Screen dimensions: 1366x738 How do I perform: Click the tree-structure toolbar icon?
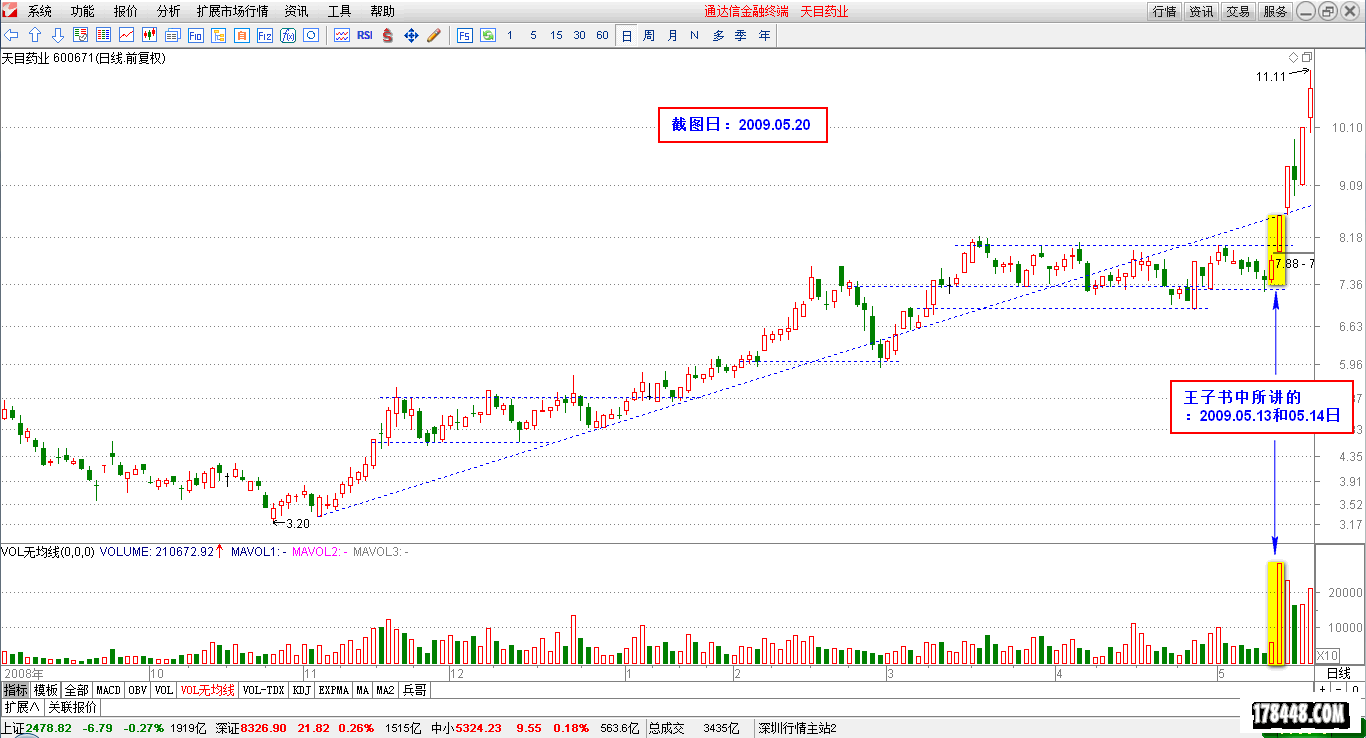click(218, 35)
